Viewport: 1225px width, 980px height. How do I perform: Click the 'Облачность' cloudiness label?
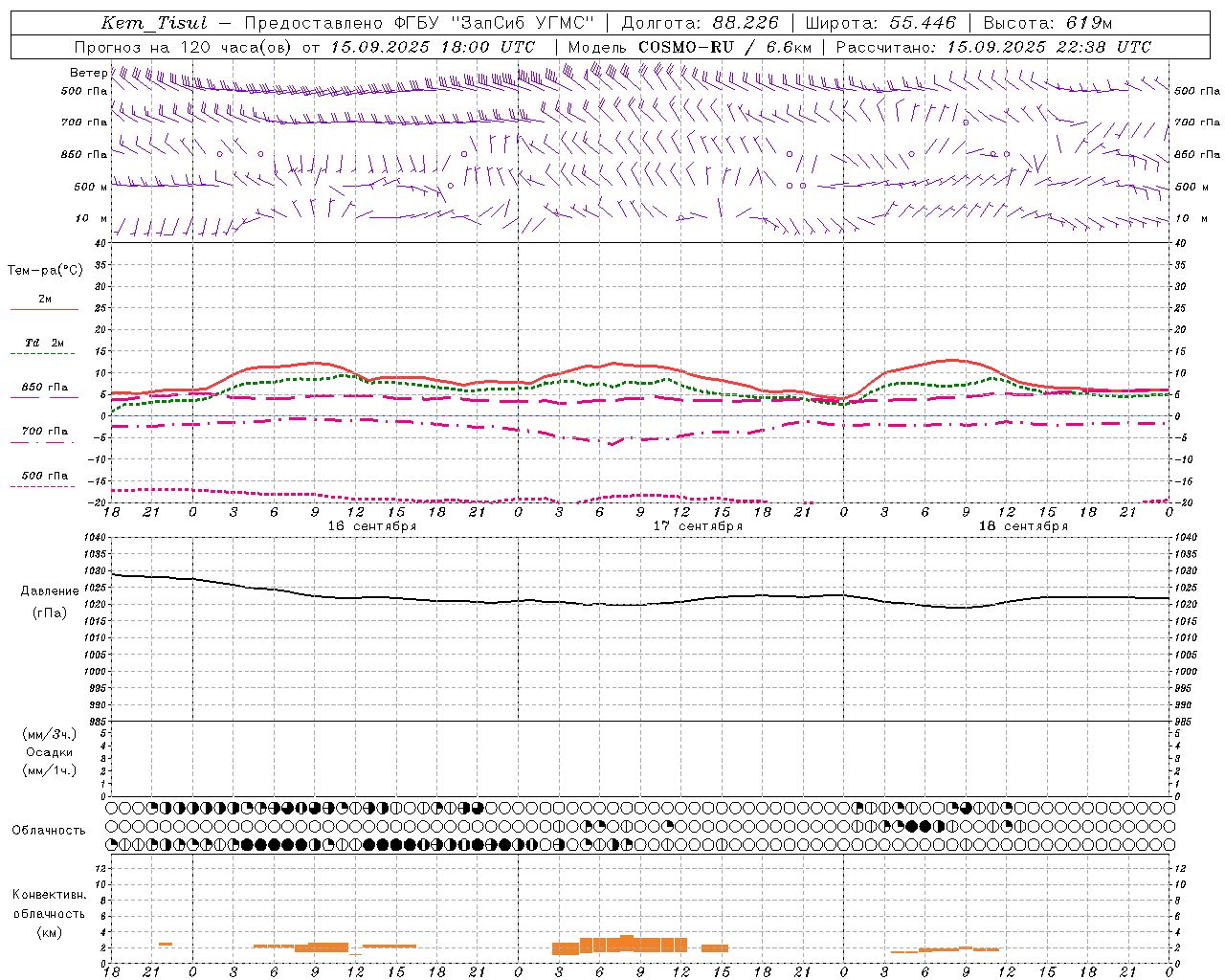tap(49, 830)
